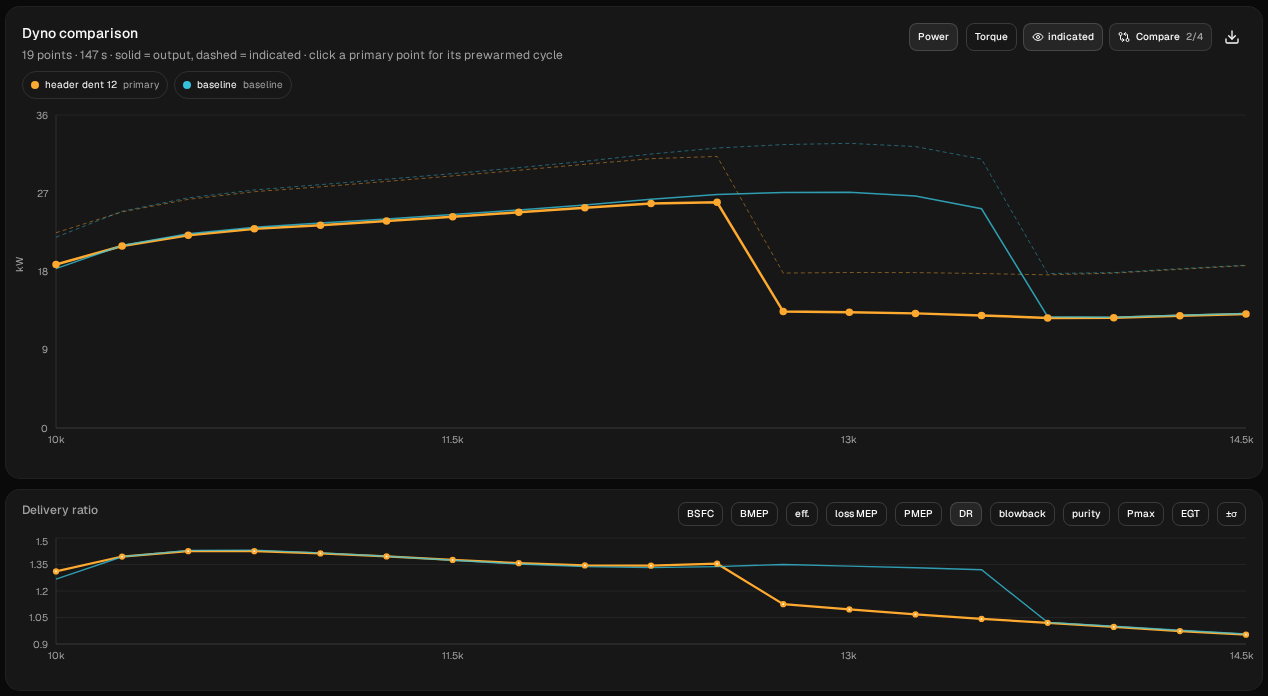The height and width of the screenshot is (696, 1268).
Task: Click the delivery ratio point at 10k rpm
Action: click(56, 571)
